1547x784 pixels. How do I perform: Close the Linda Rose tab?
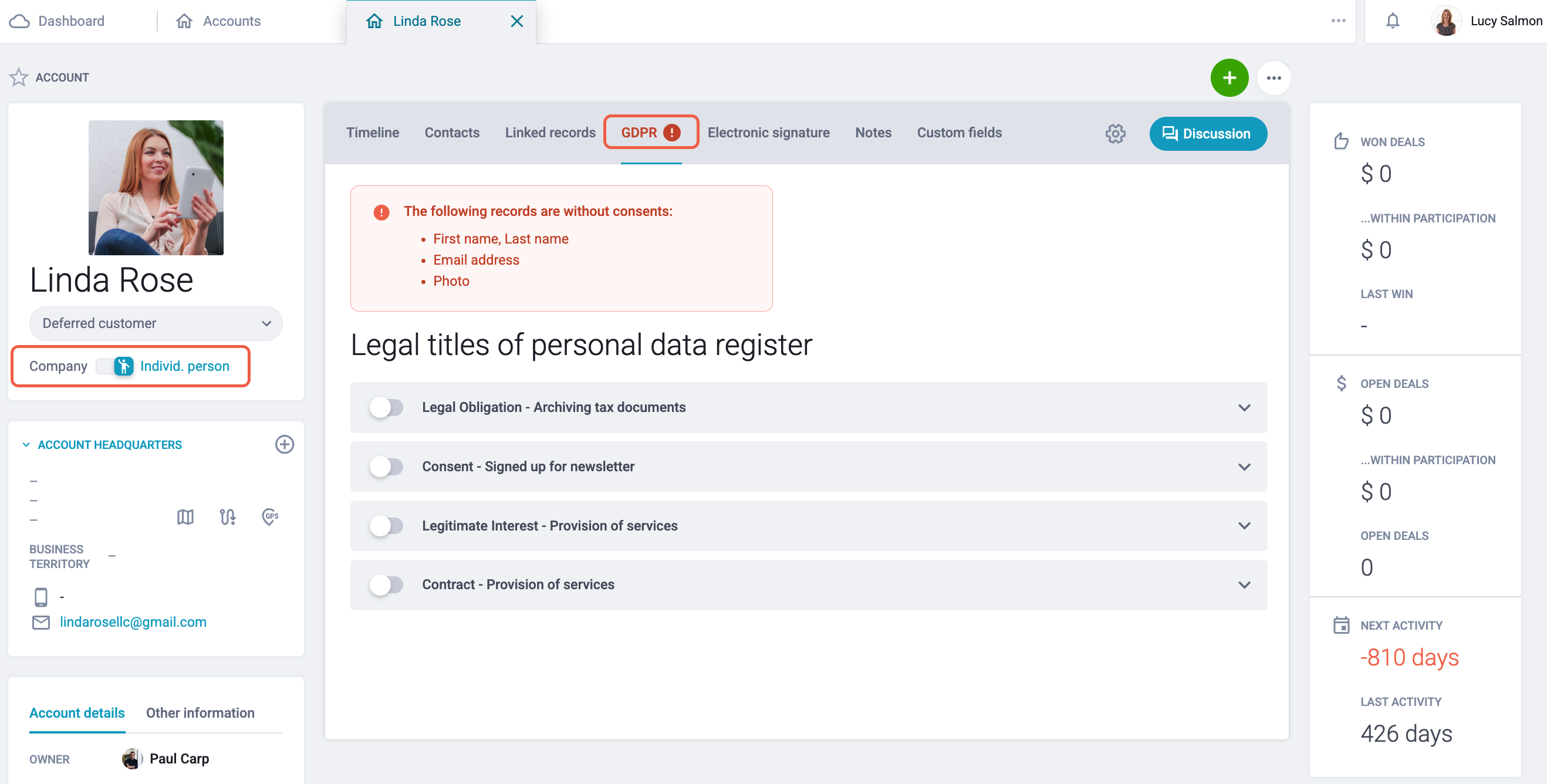click(x=516, y=21)
